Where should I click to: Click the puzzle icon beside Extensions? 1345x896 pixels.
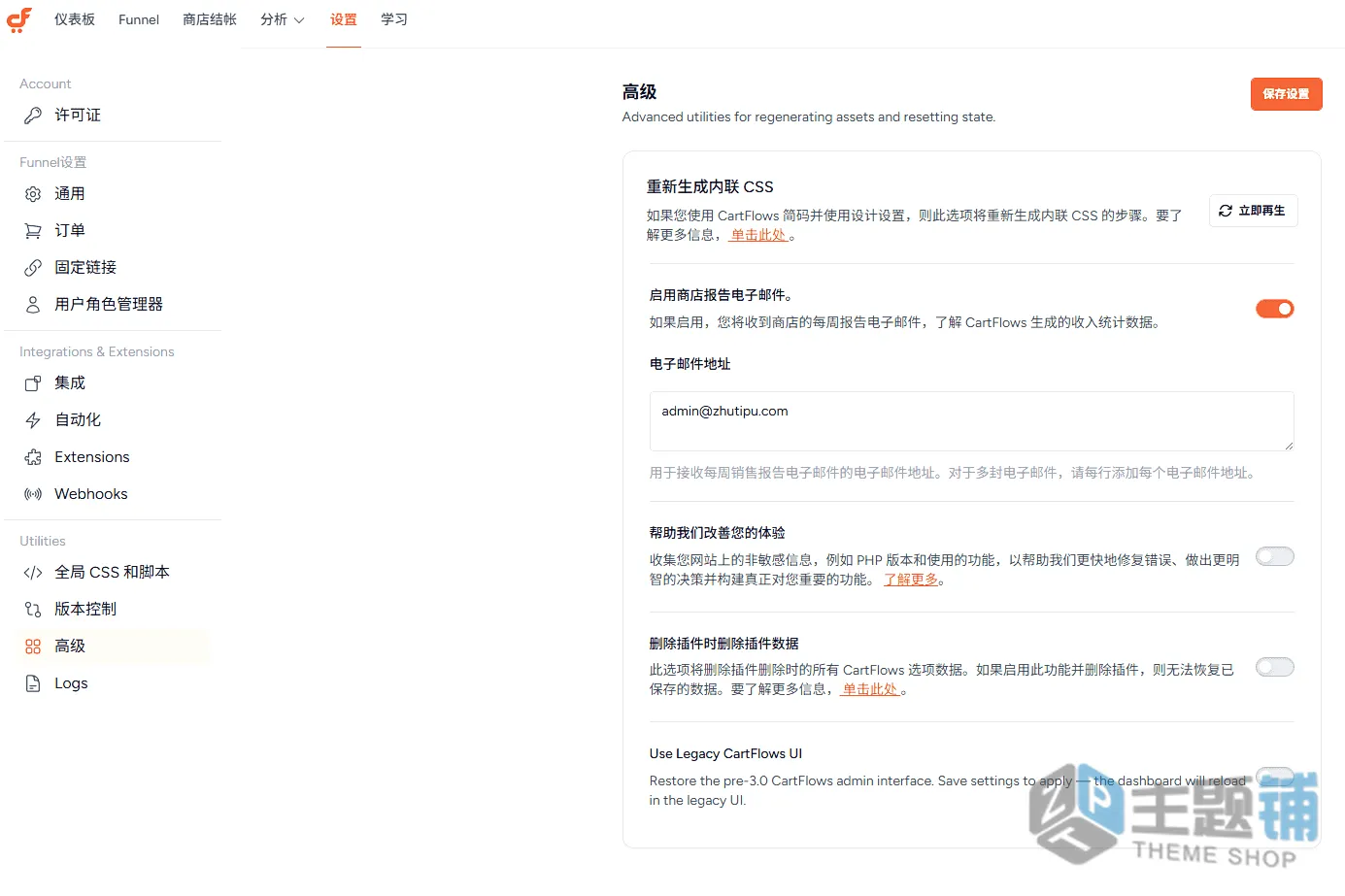tap(33, 457)
